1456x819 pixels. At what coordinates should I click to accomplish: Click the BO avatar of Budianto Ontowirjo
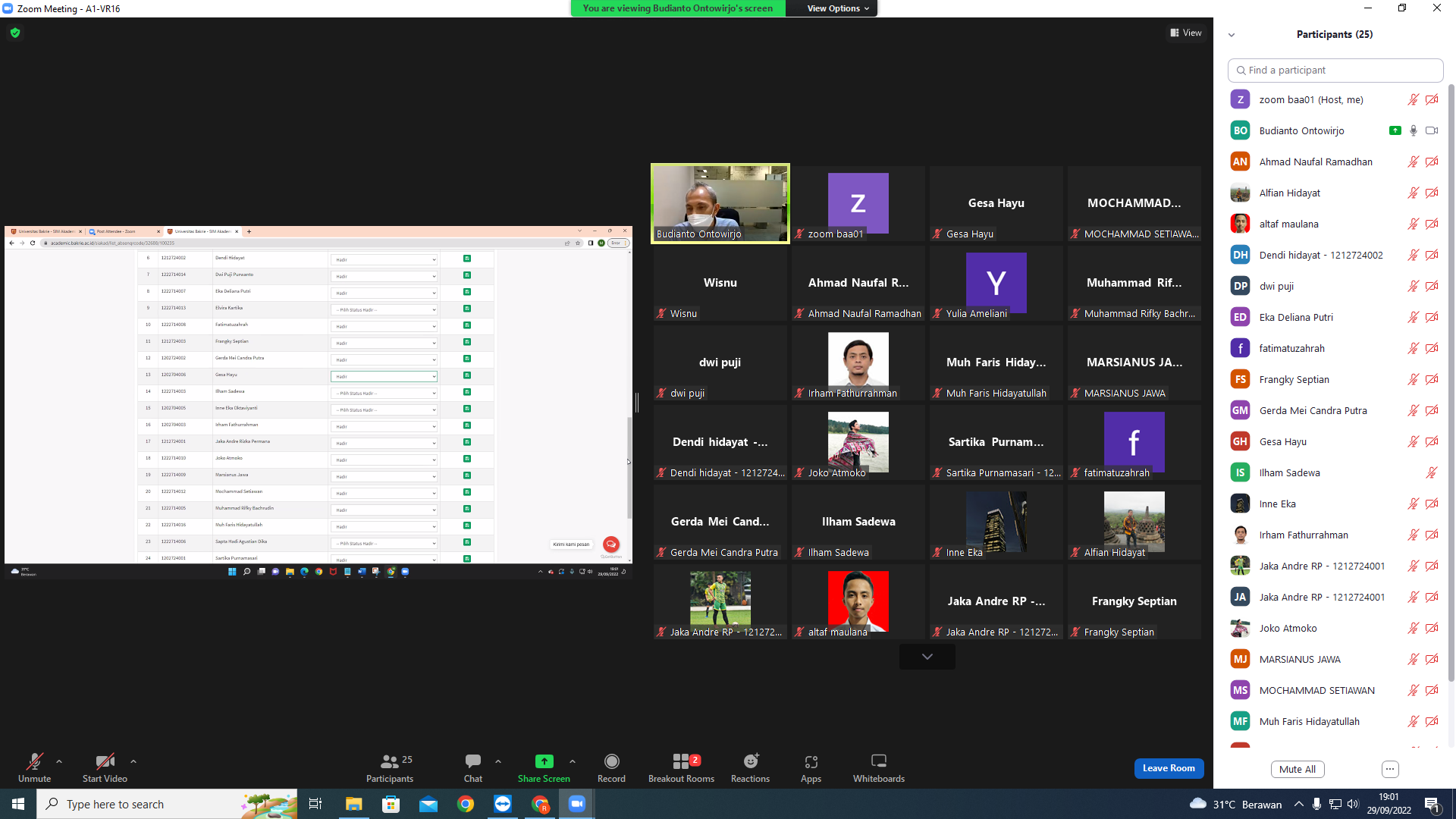point(1241,130)
